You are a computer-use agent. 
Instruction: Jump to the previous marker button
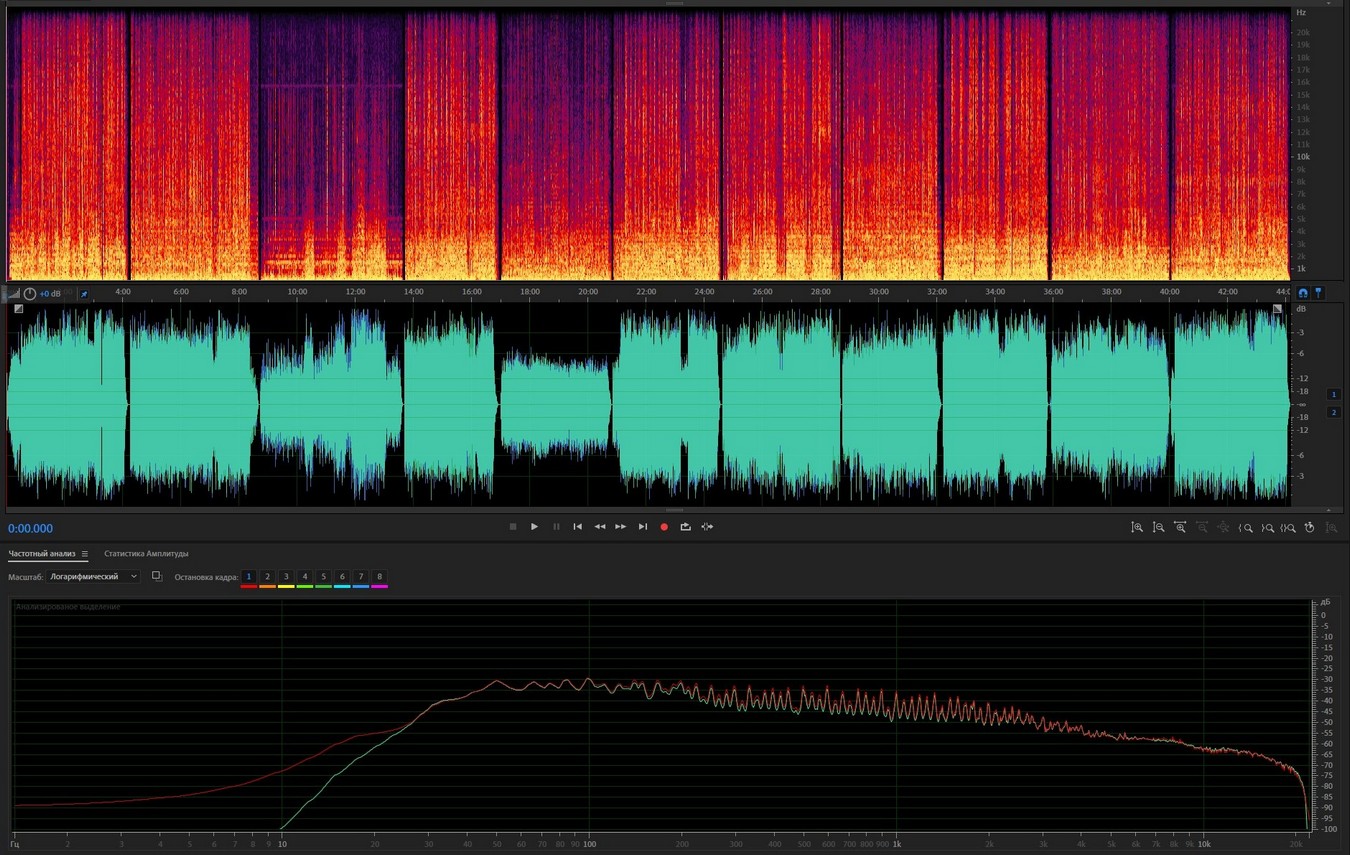(577, 527)
